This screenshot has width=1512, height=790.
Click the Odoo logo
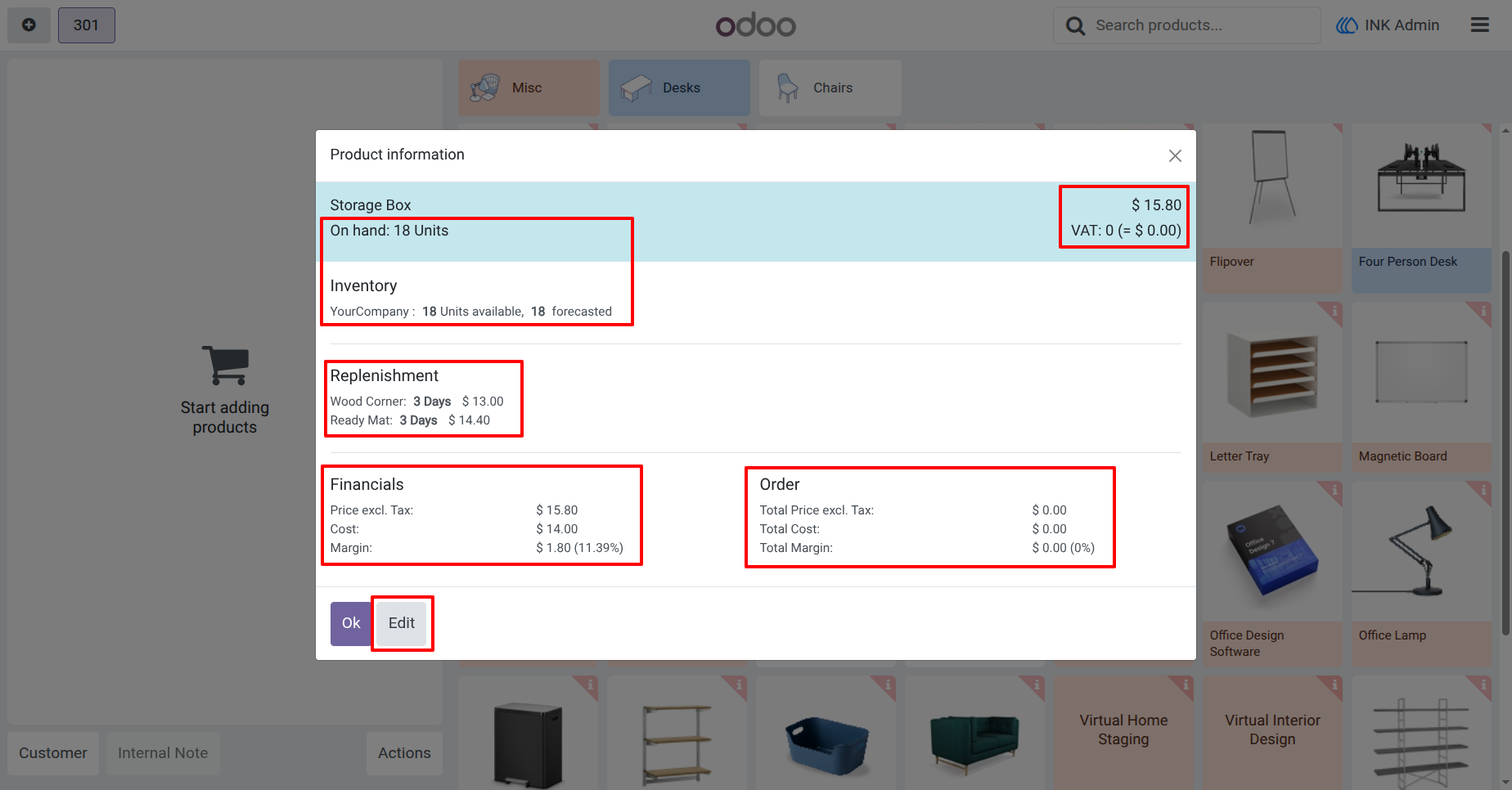coord(756,25)
